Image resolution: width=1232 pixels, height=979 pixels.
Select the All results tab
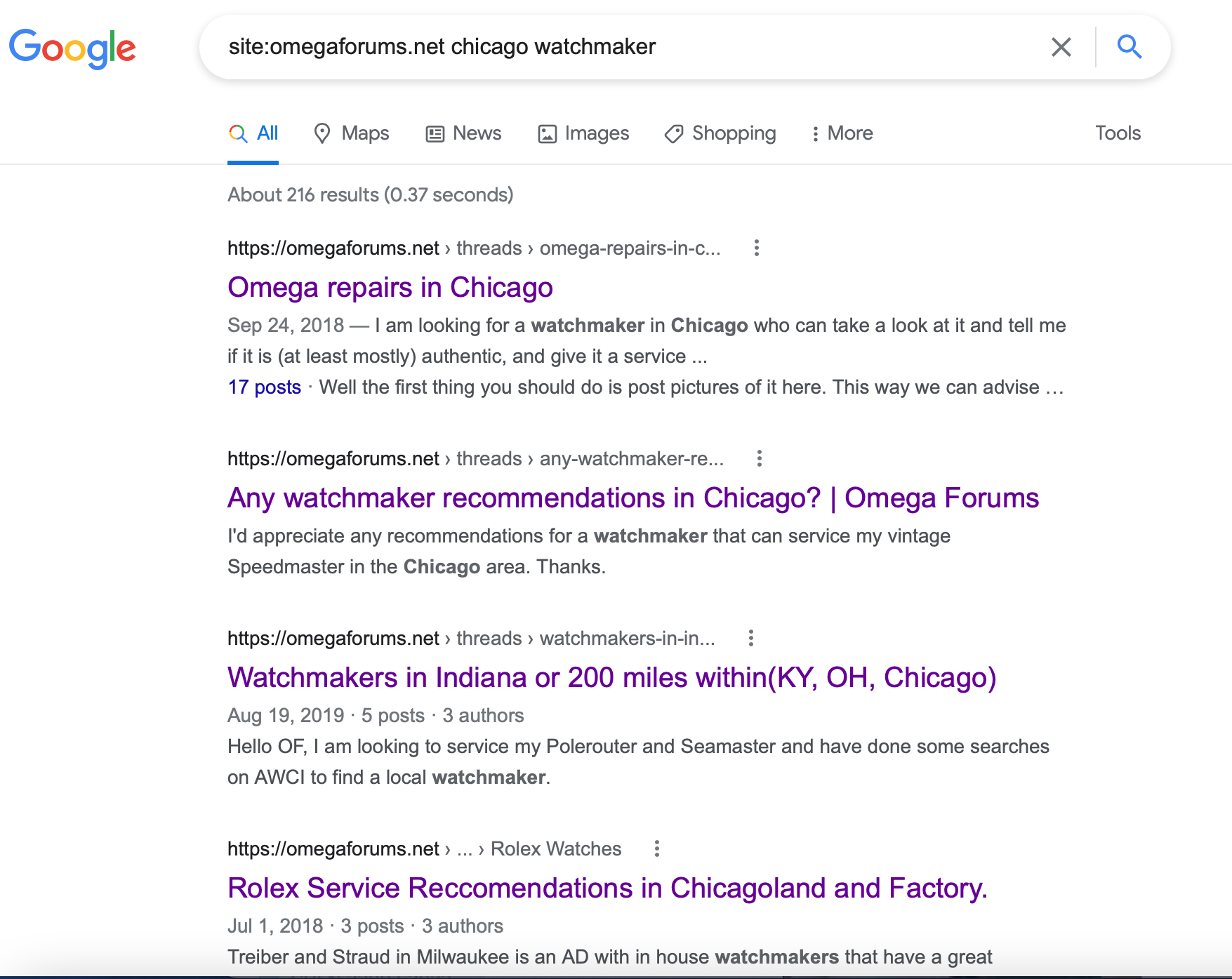coord(253,133)
